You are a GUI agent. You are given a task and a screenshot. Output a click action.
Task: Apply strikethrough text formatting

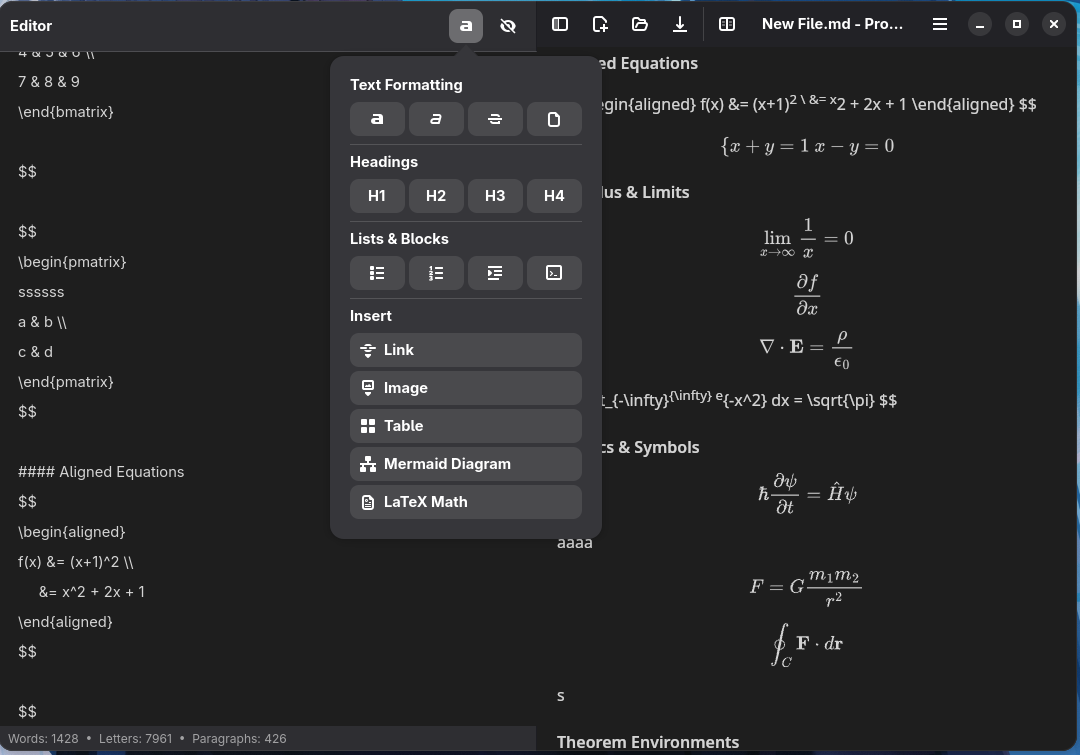[x=495, y=119]
